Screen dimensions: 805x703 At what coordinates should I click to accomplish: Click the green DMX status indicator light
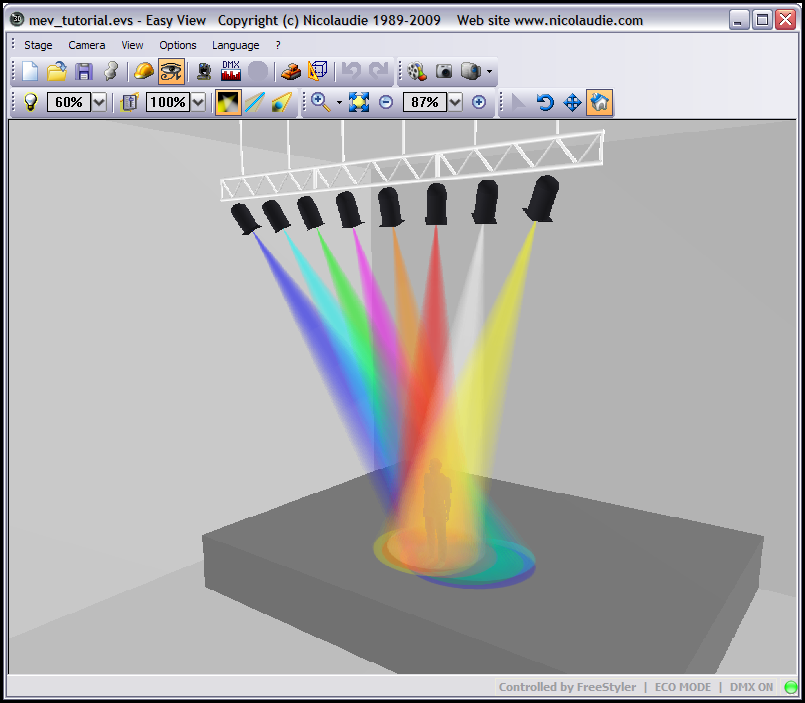pos(791,687)
